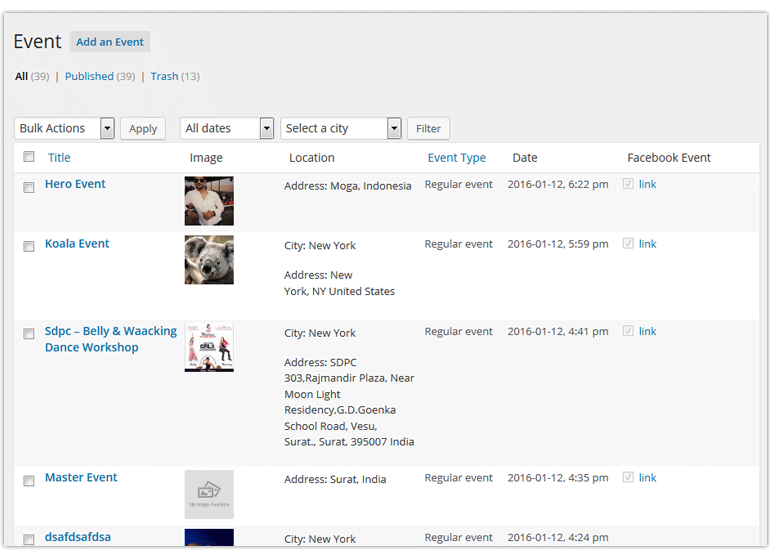Filter list to Published events
Viewport: 770px width, 557px height.
[x=89, y=77]
